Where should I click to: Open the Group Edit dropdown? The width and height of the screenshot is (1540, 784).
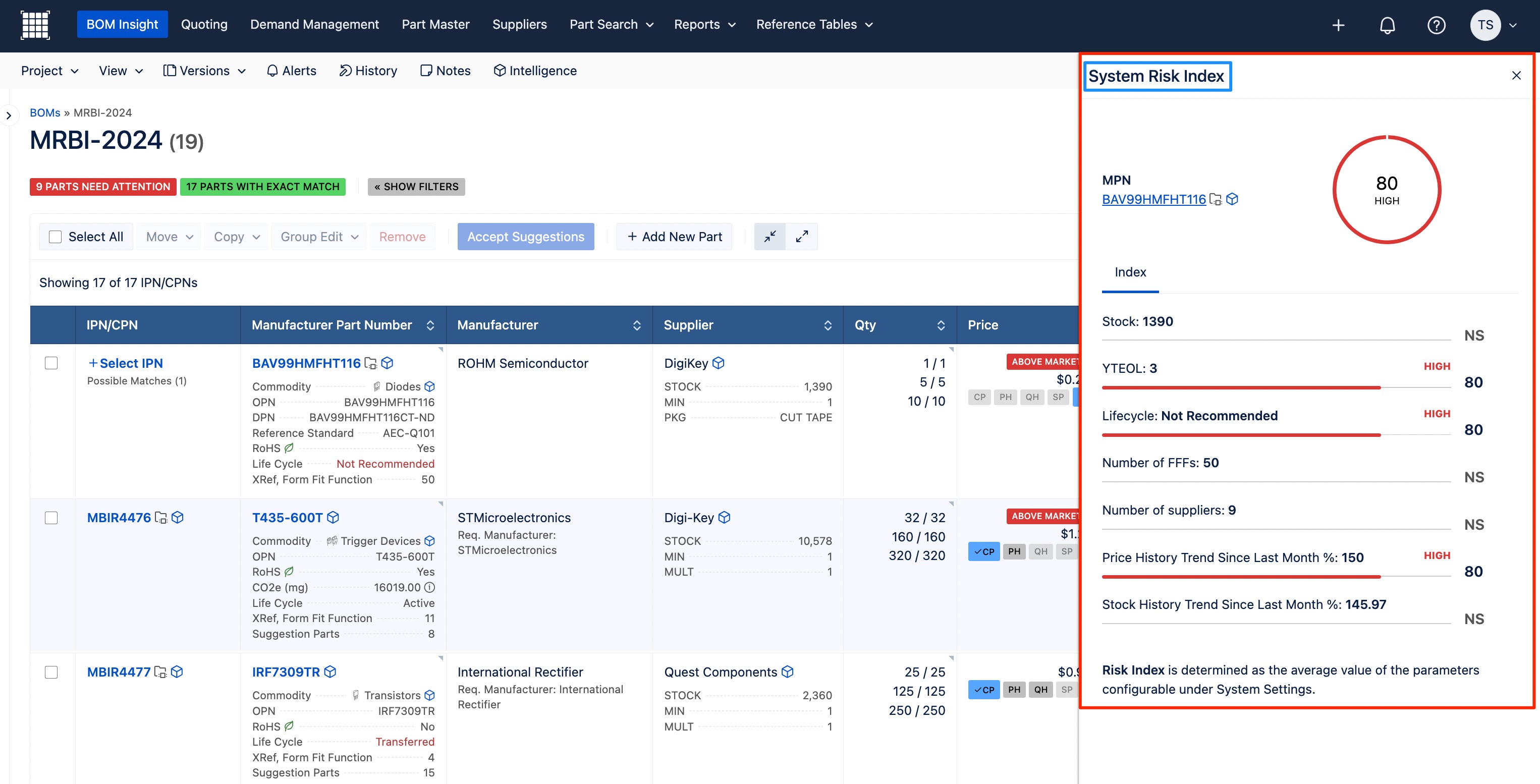pyautogui.click(x=318, y=237)
